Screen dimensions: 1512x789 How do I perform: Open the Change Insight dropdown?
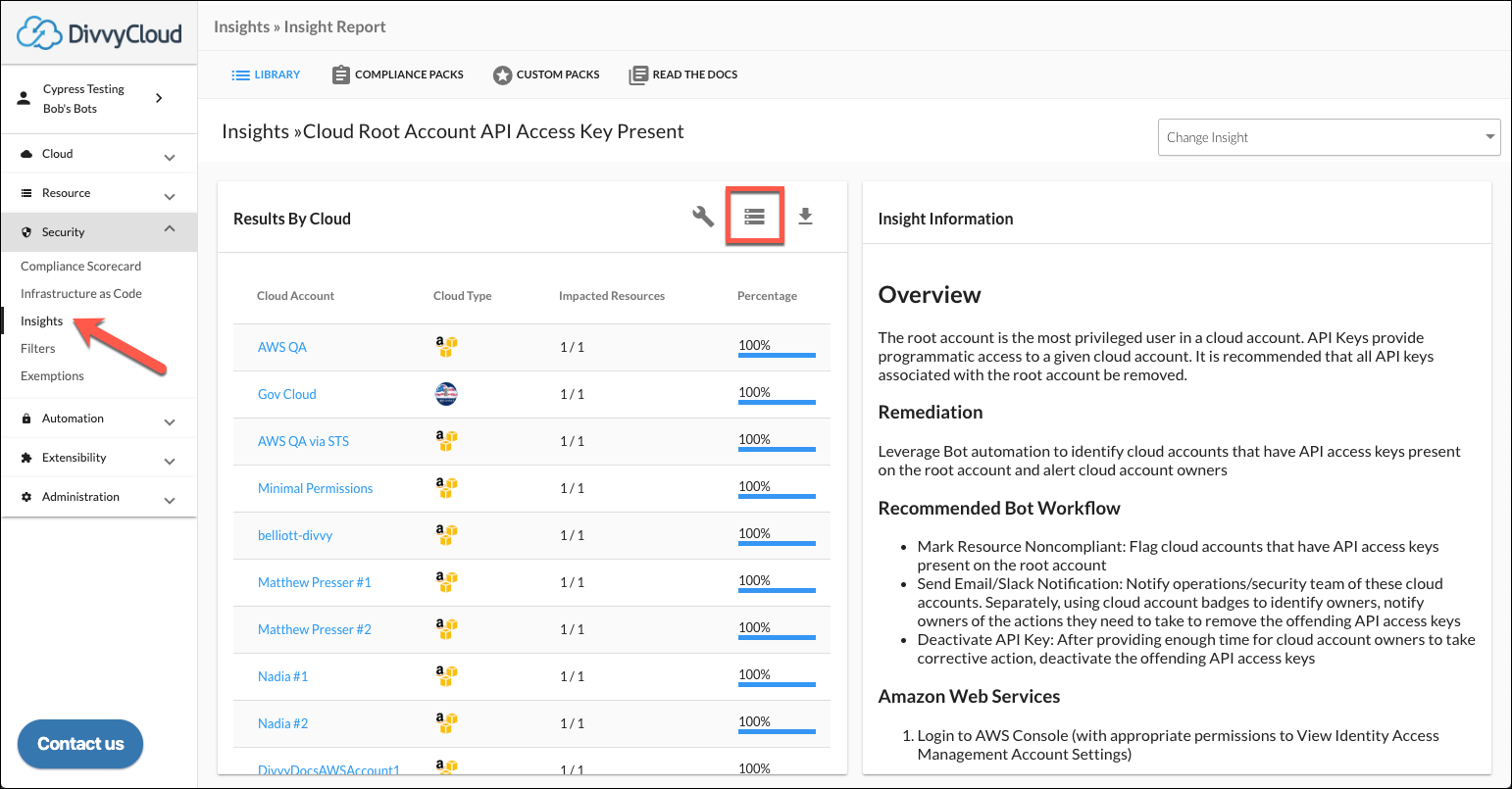[1329, 137]
